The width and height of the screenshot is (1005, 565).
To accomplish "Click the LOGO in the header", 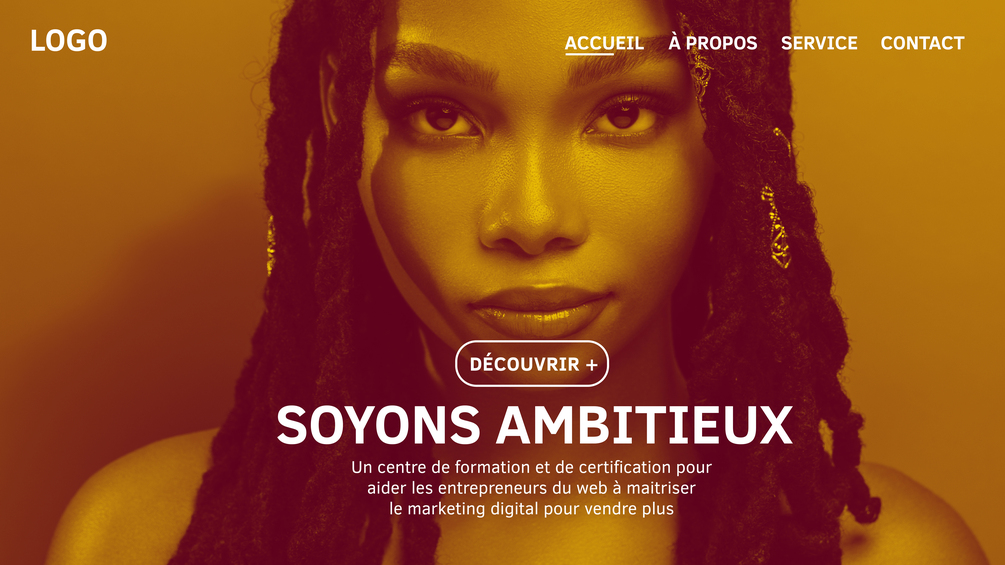I will 69,40.
